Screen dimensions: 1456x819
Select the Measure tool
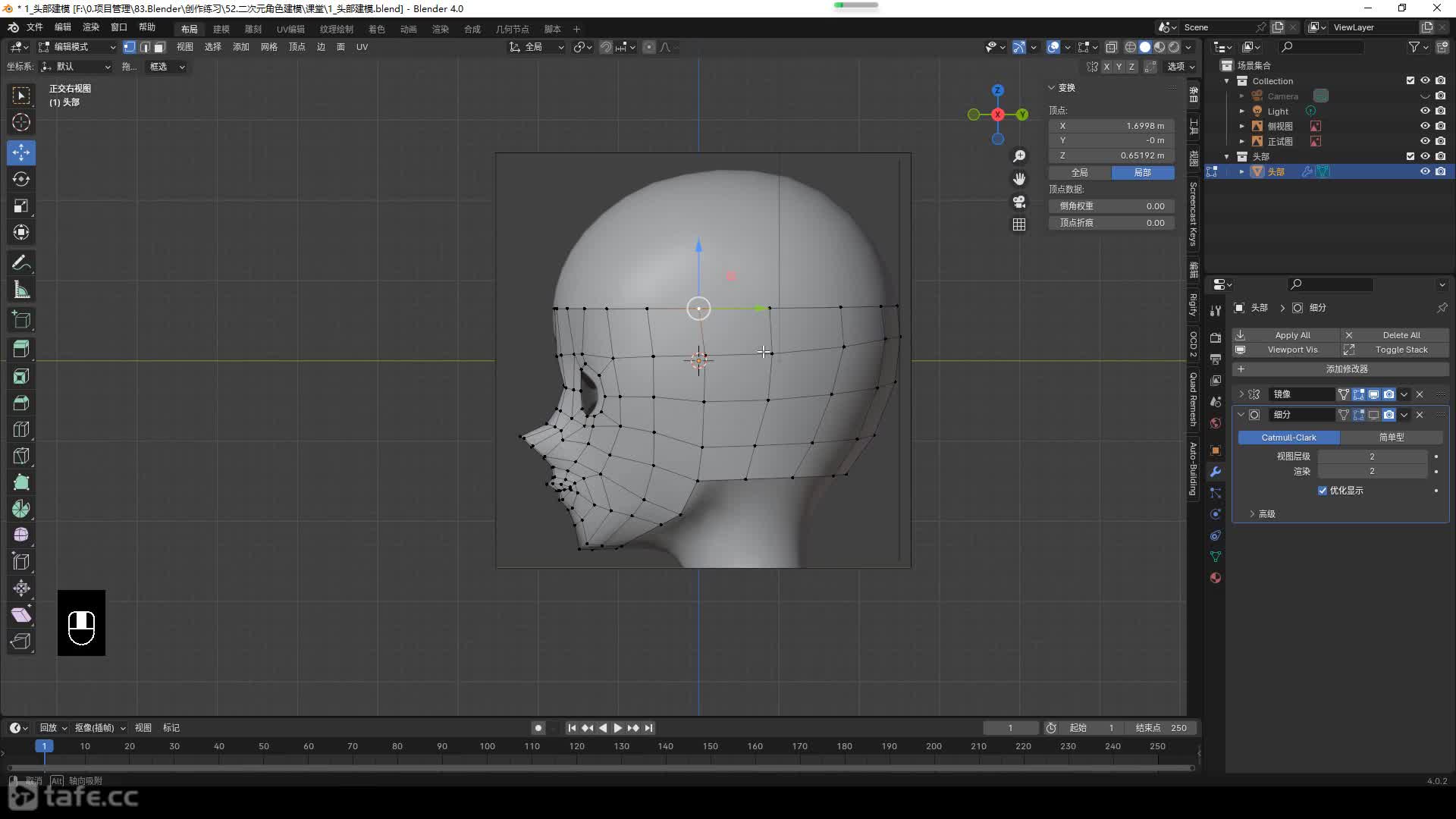pyautogui.click(x=21, y=290)
